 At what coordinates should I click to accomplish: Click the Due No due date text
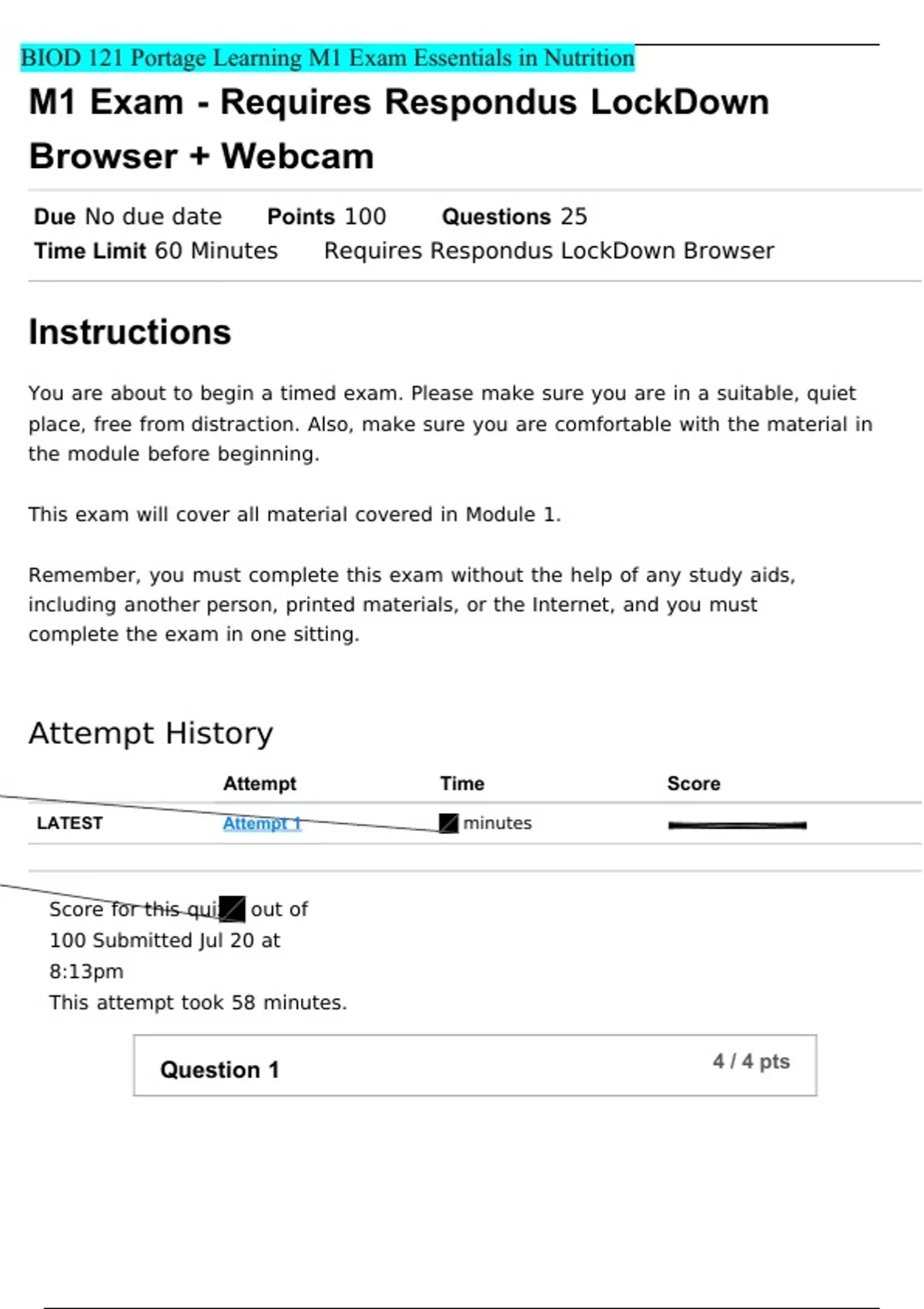[x=128, y=216]
